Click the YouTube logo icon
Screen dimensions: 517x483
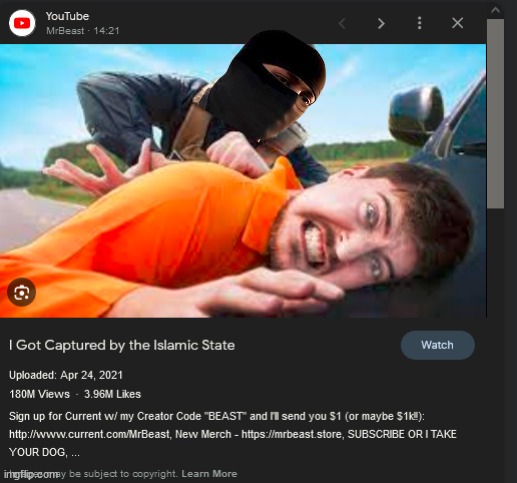[x=22, y=23]
